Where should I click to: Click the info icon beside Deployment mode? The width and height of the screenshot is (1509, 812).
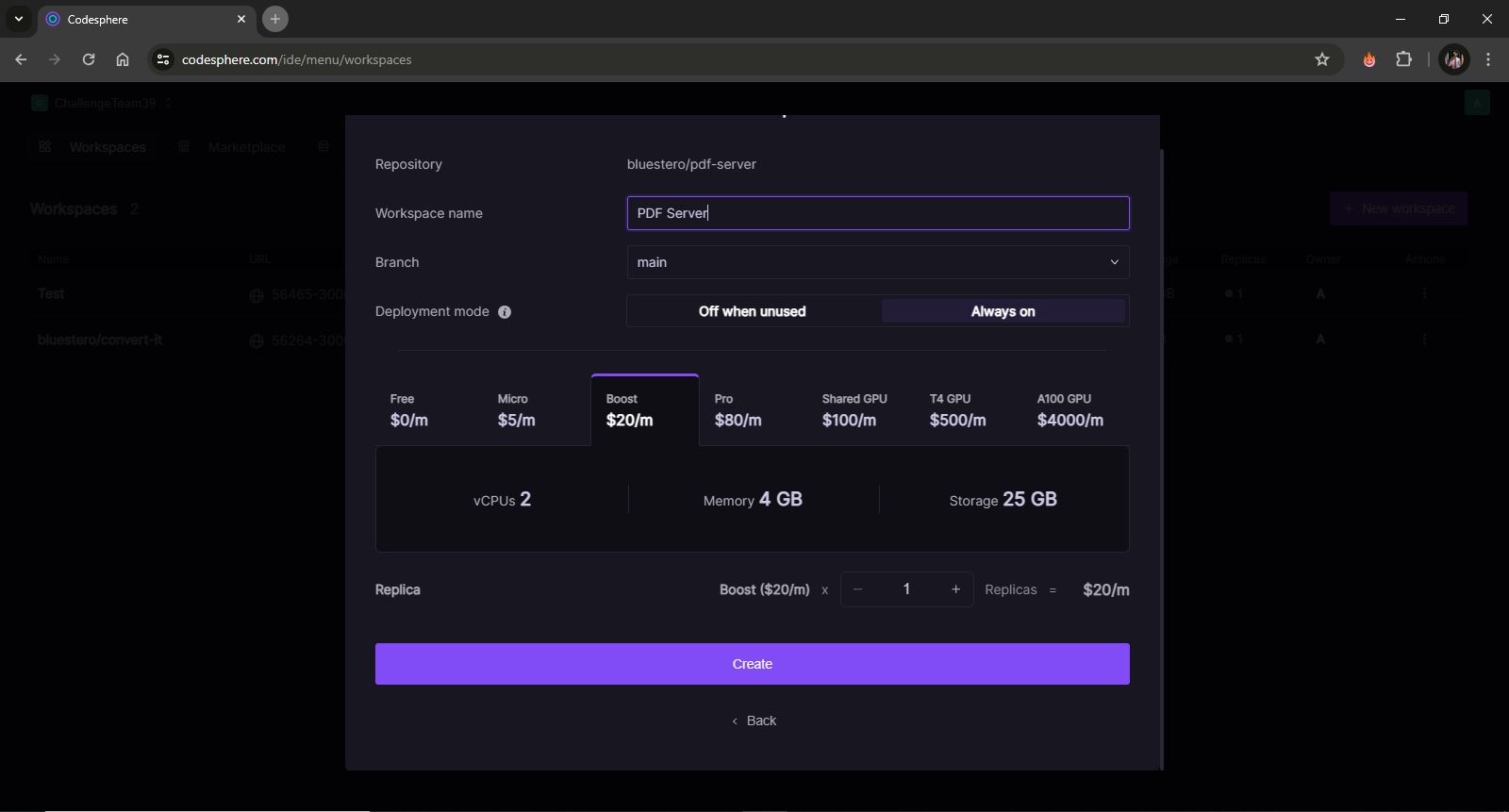[x=505, y=312]
